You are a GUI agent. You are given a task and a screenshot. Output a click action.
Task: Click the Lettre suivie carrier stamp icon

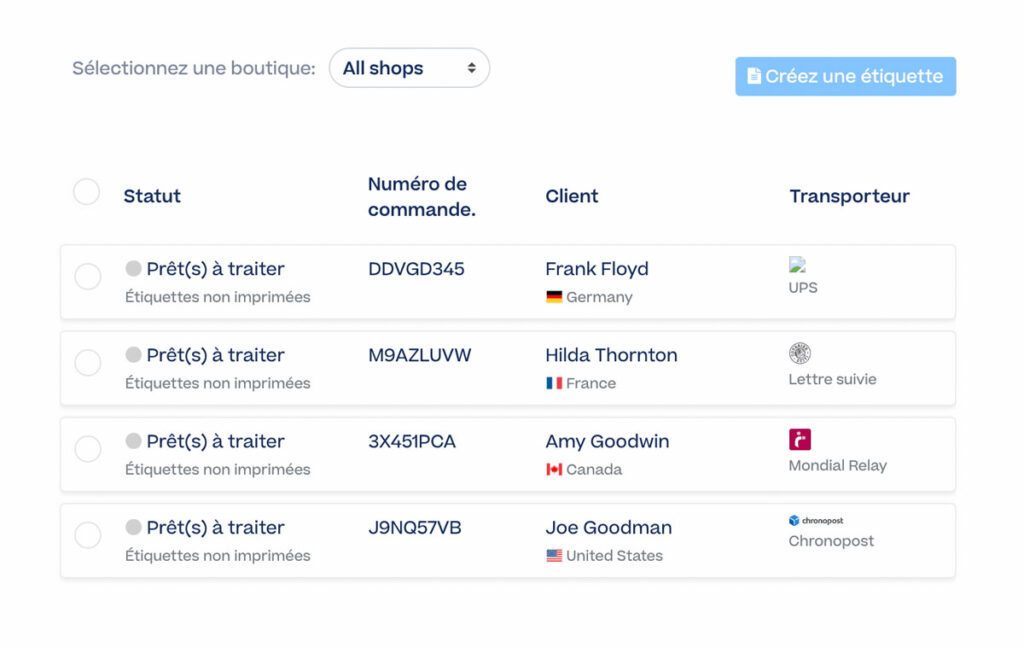(800, 353)
